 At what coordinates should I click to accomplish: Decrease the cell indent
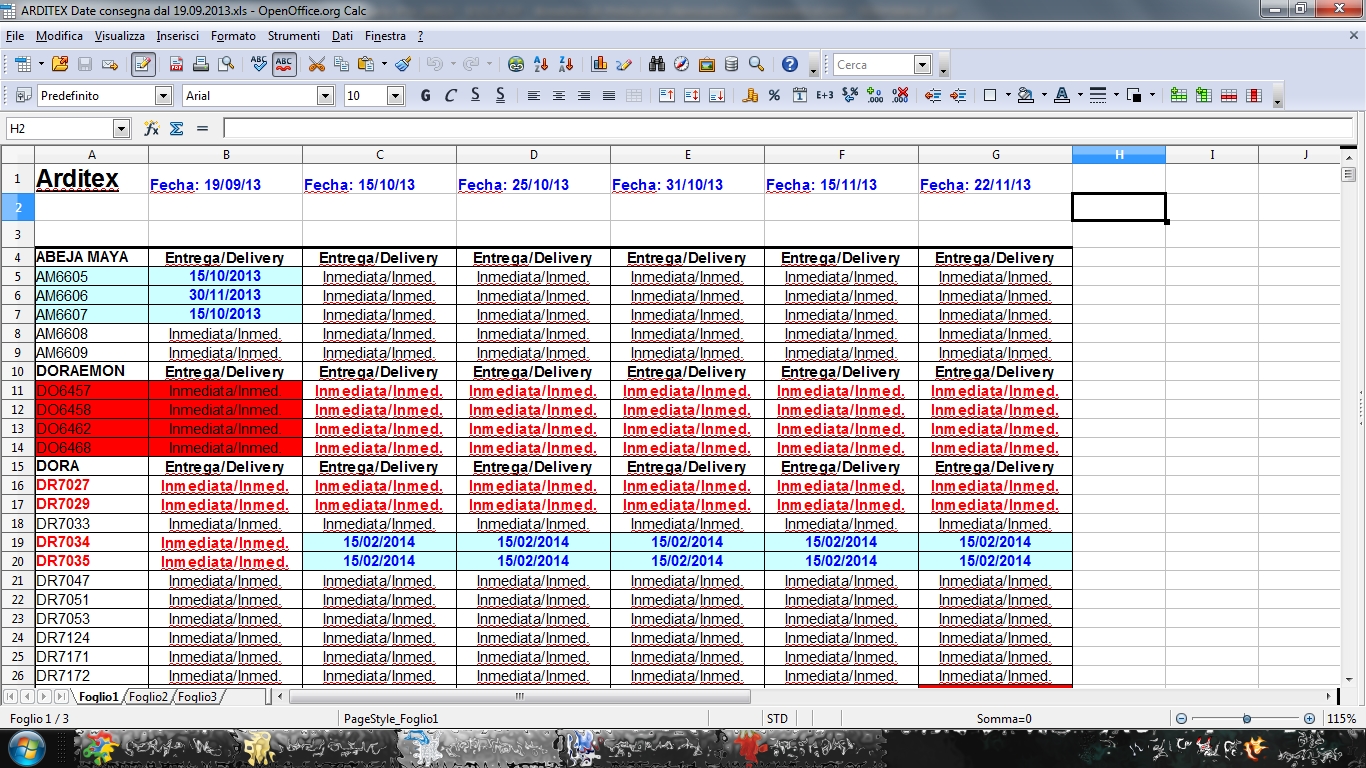933,96
